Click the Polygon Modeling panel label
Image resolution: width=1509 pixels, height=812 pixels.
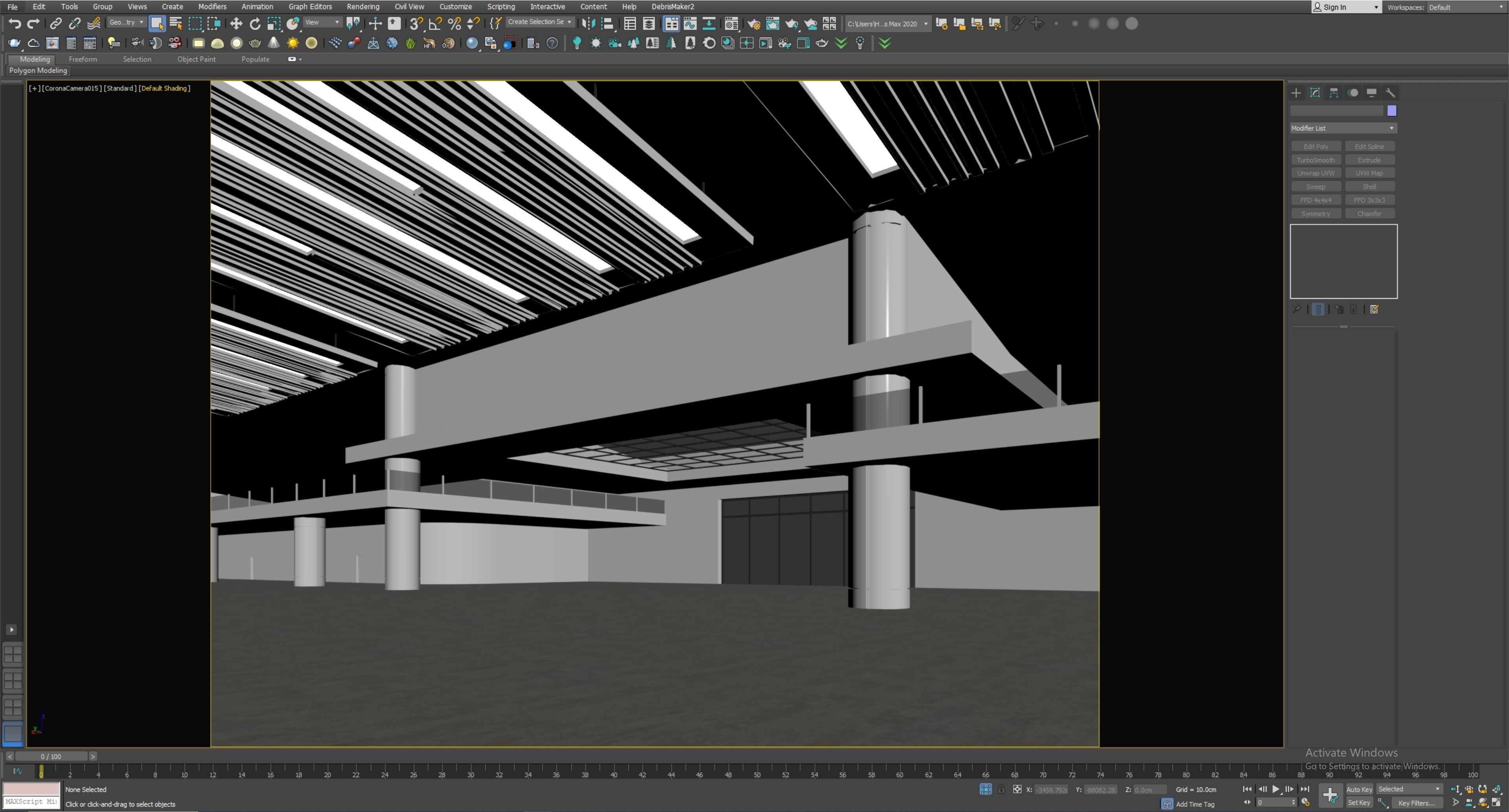38,70
